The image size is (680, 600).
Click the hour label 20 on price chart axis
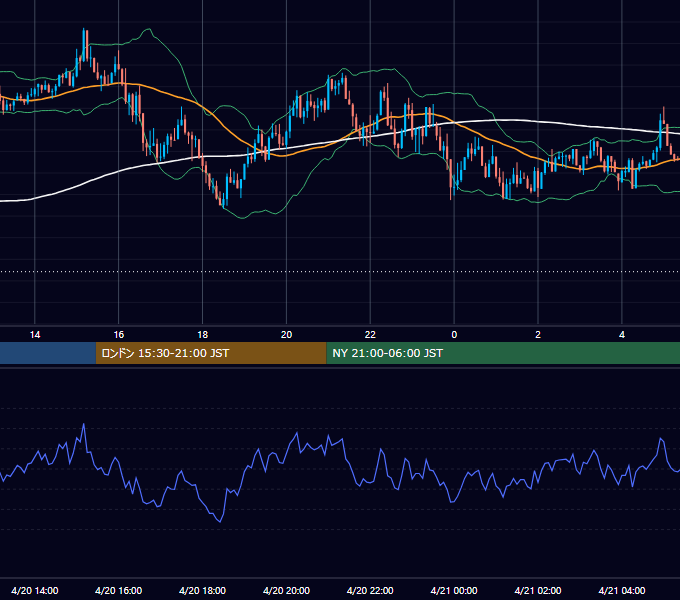tap(286, 335)
